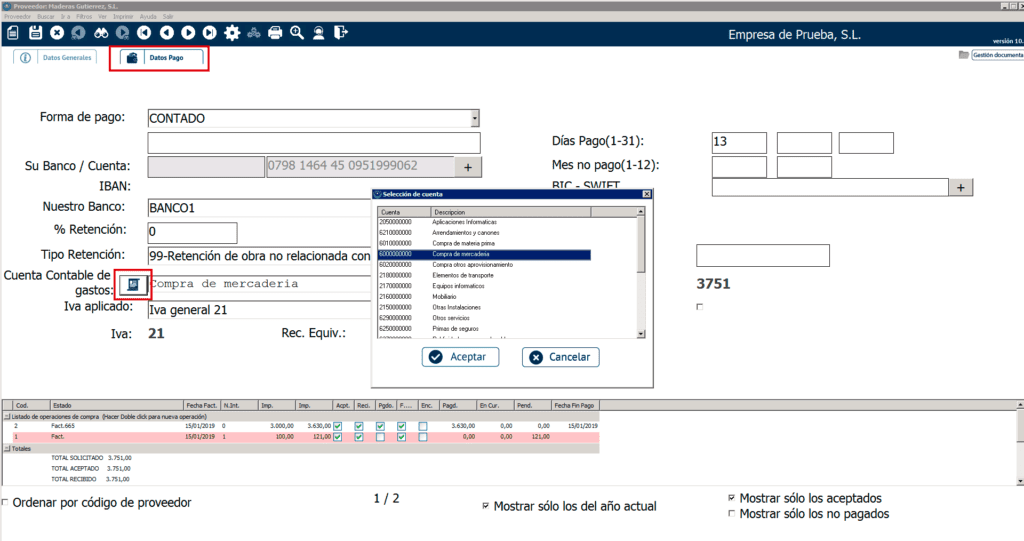Click the binoculars search icon
Viewport: 1024px width, 541px height.
click(100, 33)
